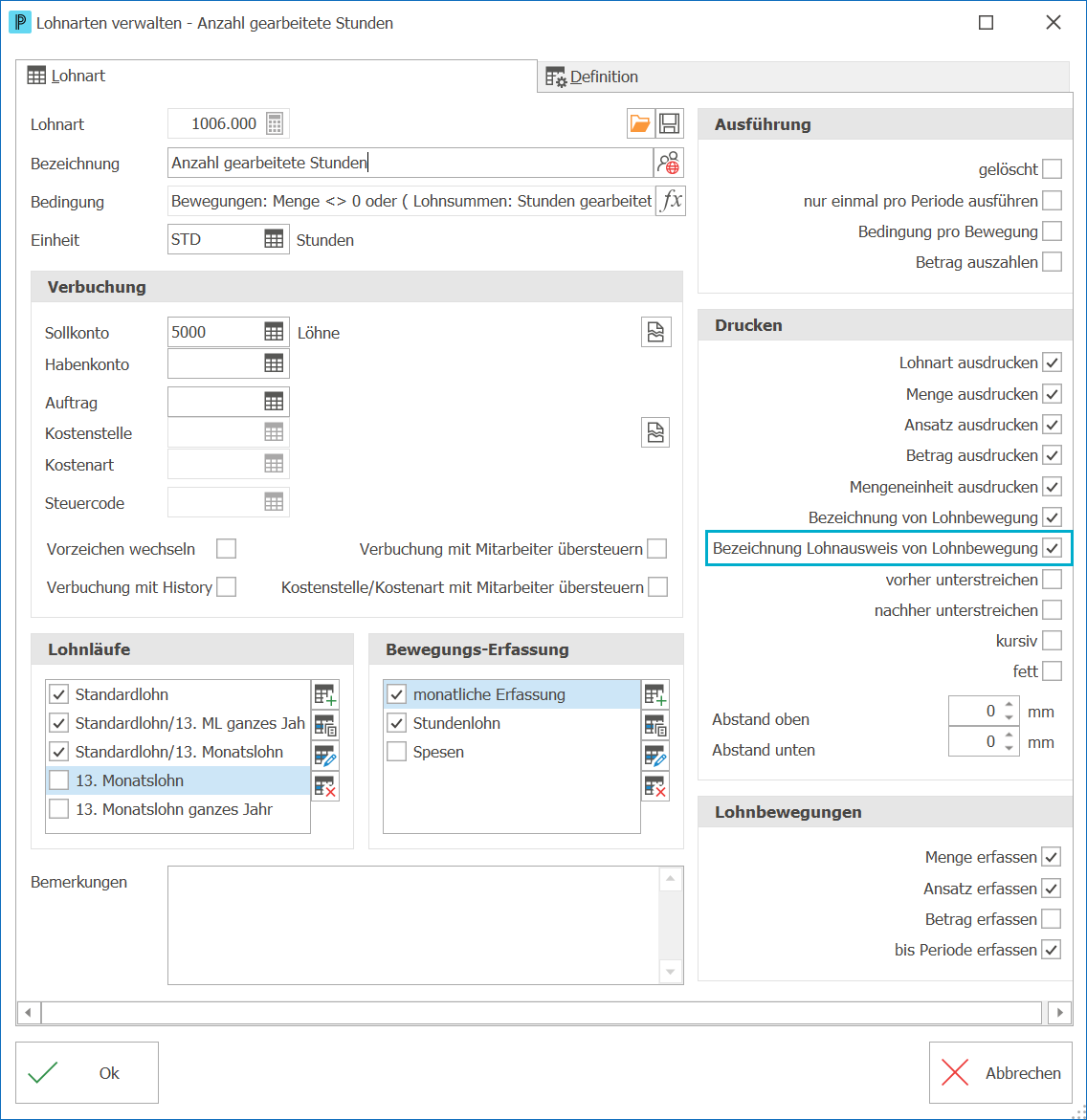Screen dimensions: 1087x1120
Task: Open the Einheit lookup table icon
Action: [274, 239]
